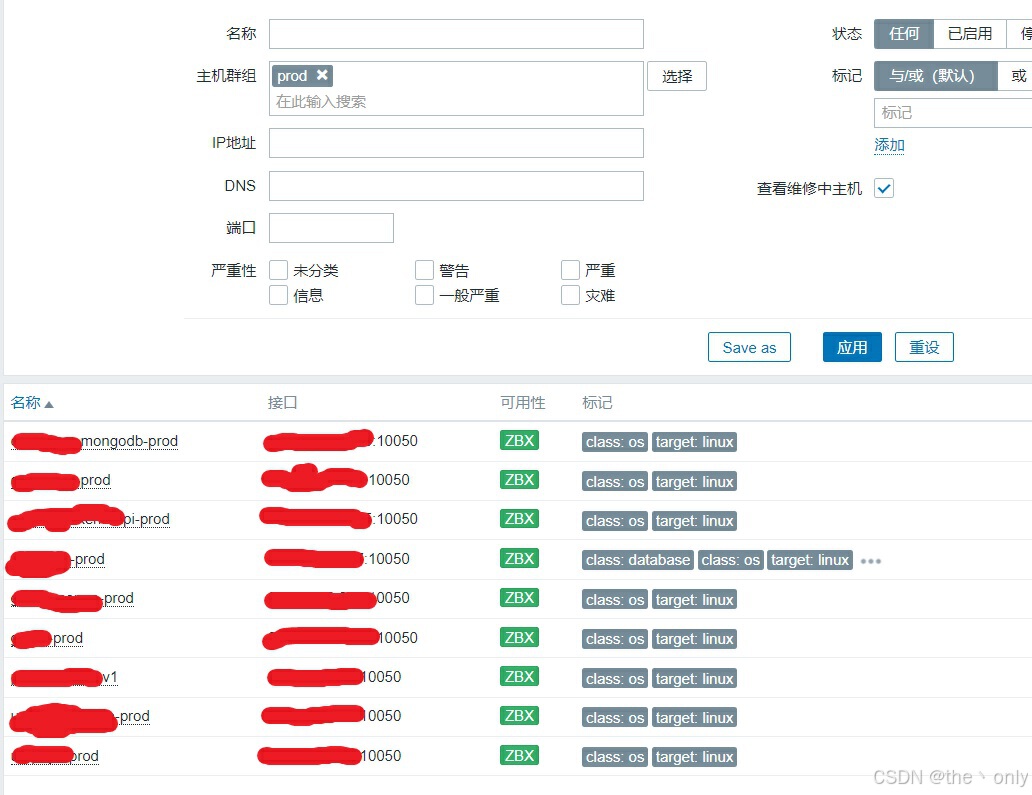Check the 灾难 severity box
The image size is (1032, 795).
tap(570, 295)
